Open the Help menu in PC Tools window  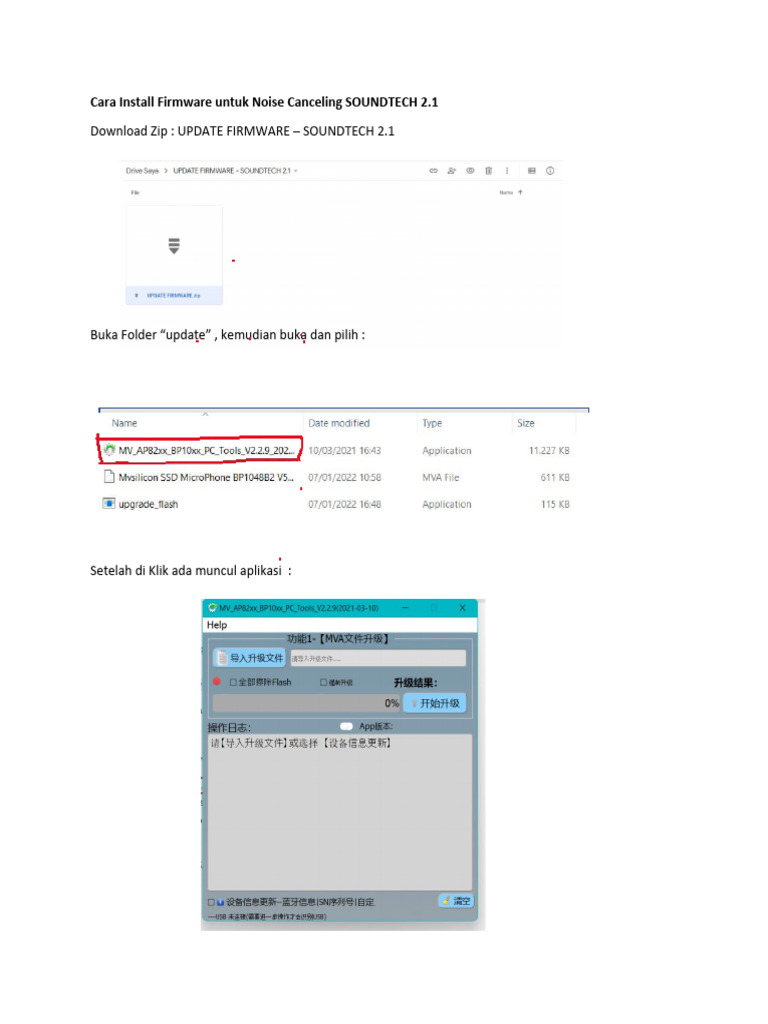(217, 625)
